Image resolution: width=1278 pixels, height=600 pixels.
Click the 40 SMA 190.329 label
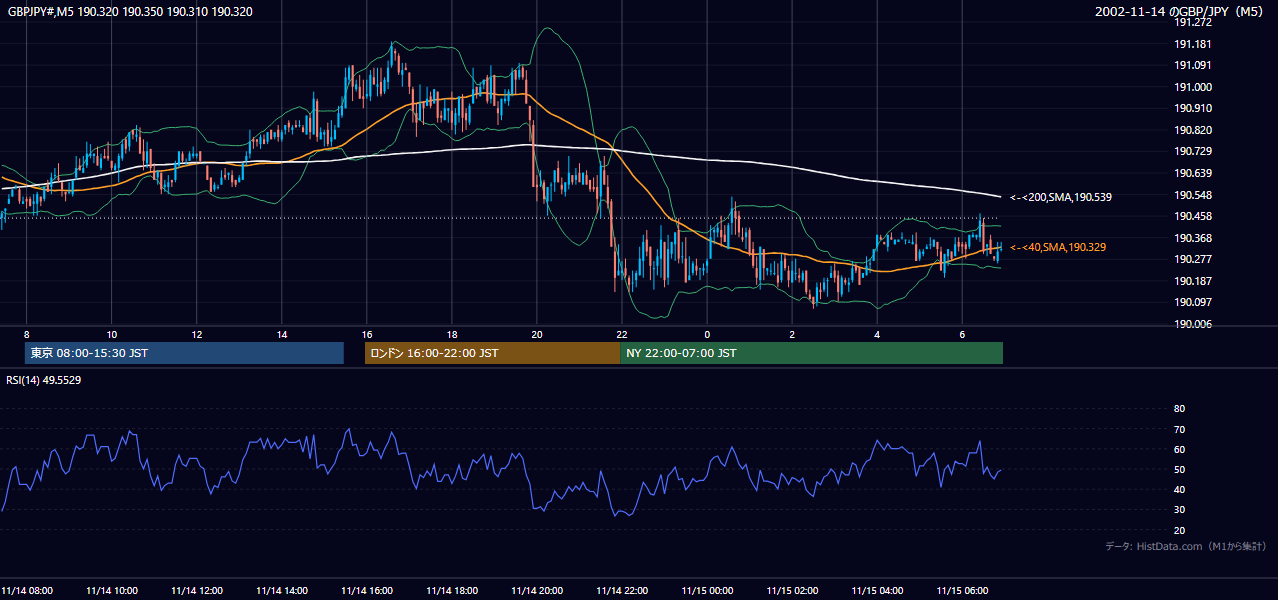[1059, 247]
